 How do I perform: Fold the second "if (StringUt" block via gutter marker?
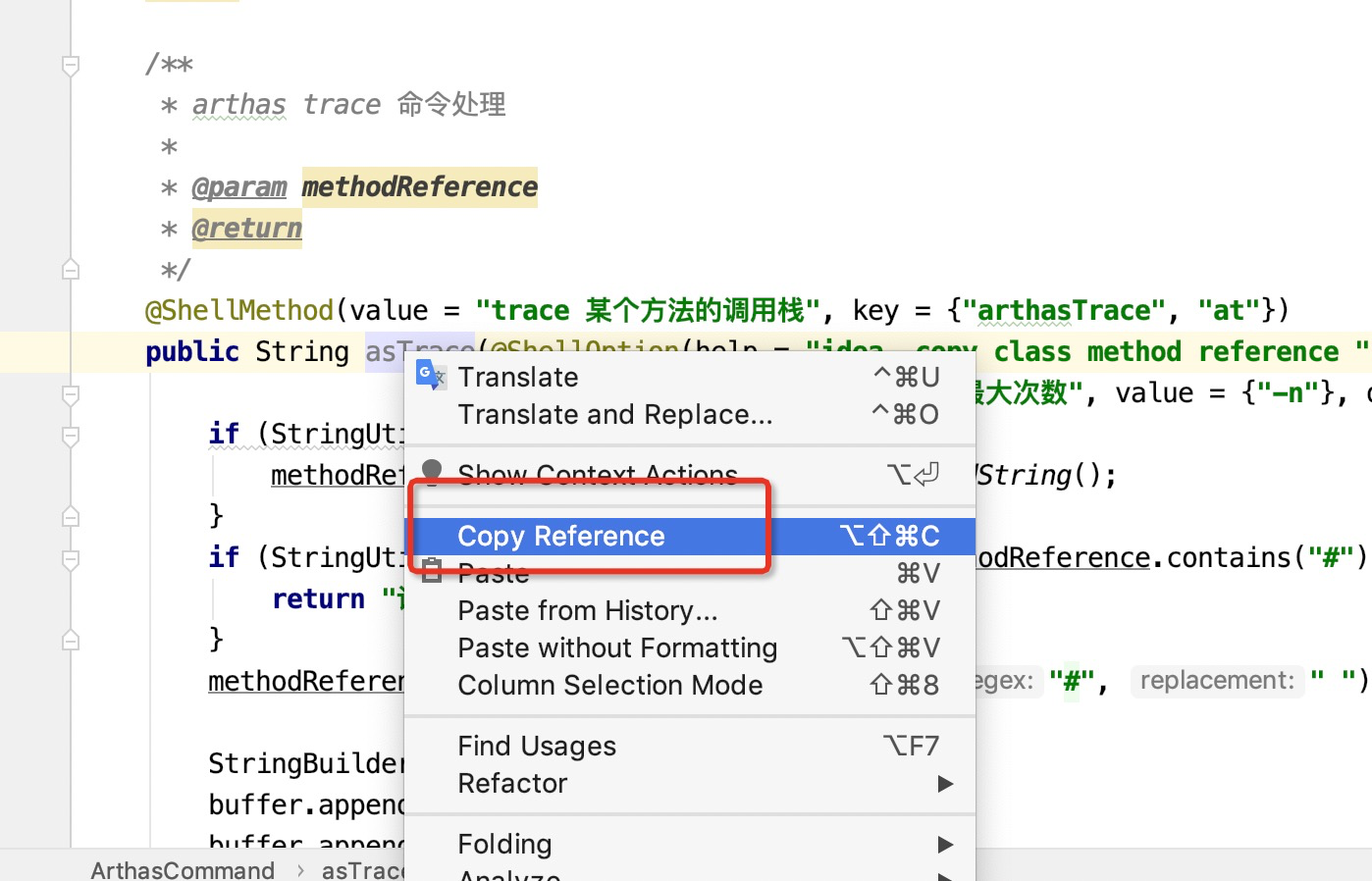pos(71,559)
